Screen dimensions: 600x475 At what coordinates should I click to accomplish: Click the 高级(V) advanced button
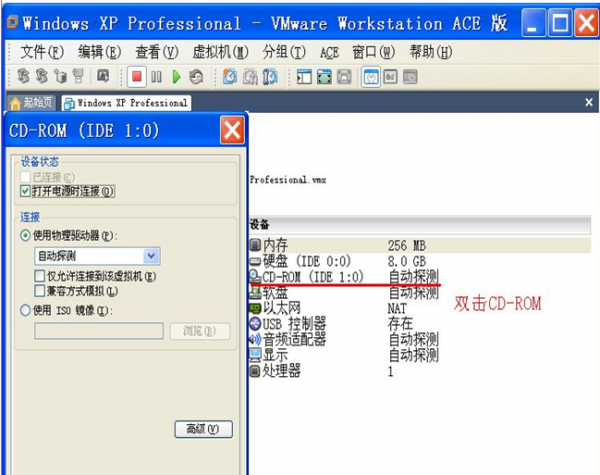click(203, 429)
